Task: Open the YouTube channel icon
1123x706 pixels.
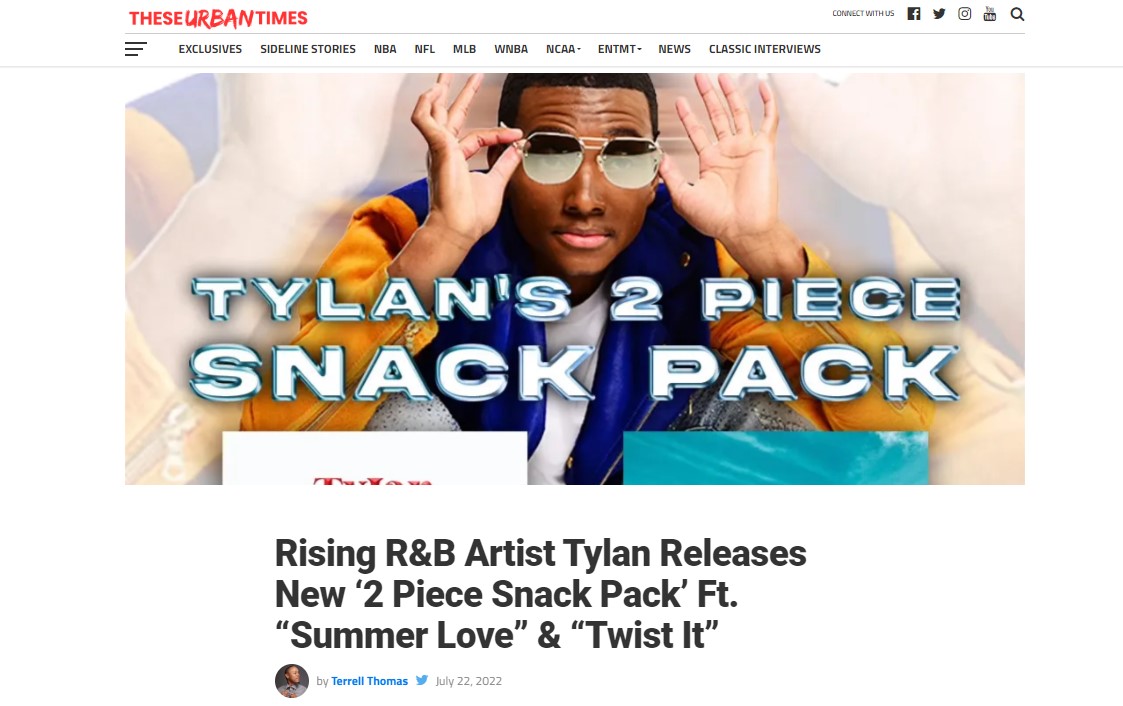Action: (x=989, y=14)
